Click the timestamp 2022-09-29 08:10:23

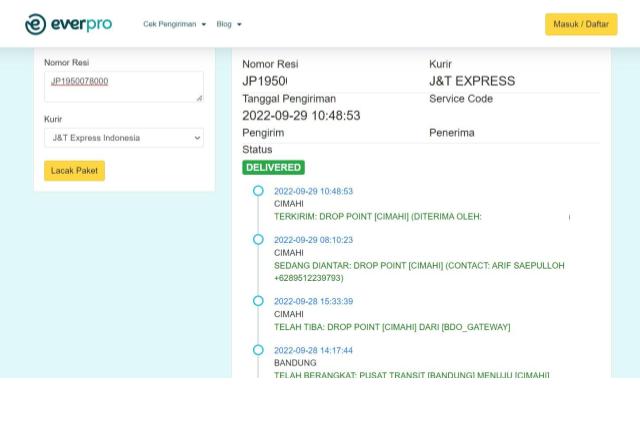pyautogui.click(x=313, y=240)
